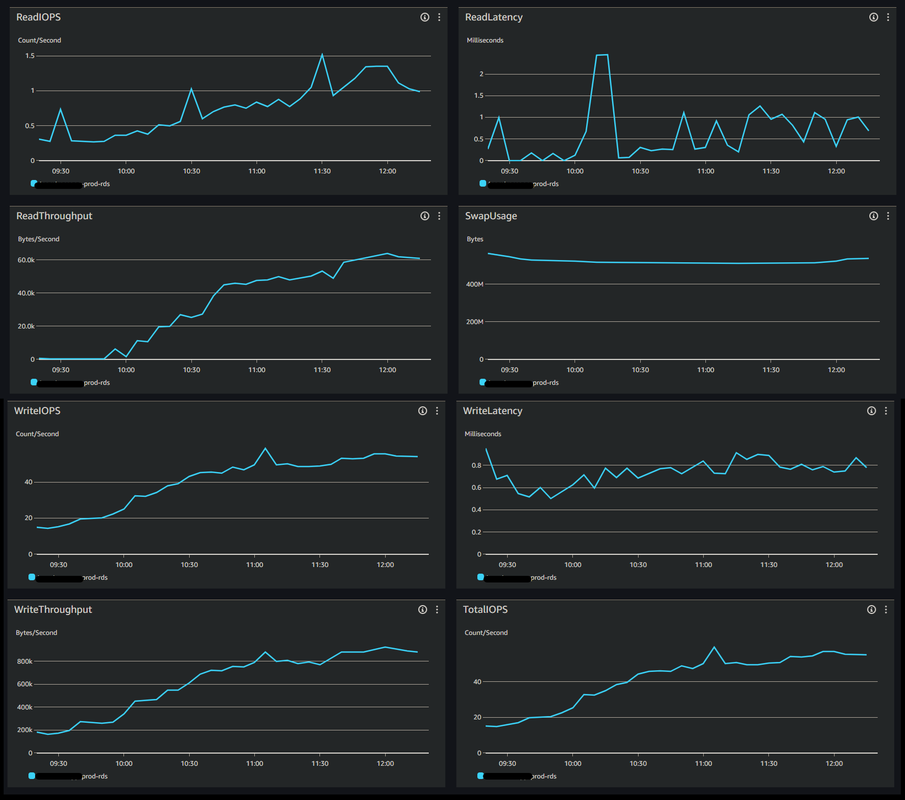Screen dimensions: 905x800
Task: Click the prod-rds legend label under WriteLatency
Action: (543, 578)
